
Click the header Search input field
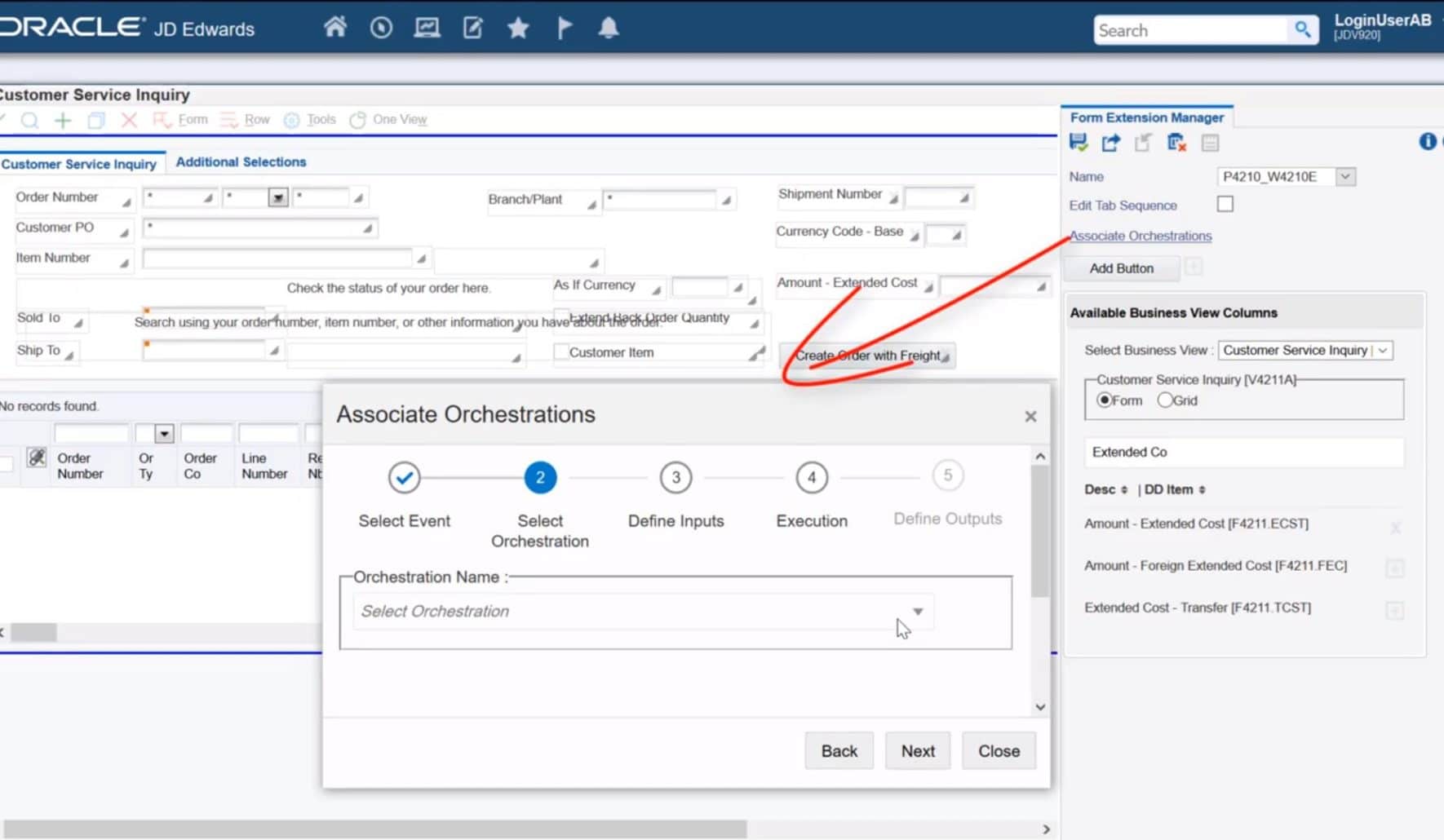click(1191, 30)
